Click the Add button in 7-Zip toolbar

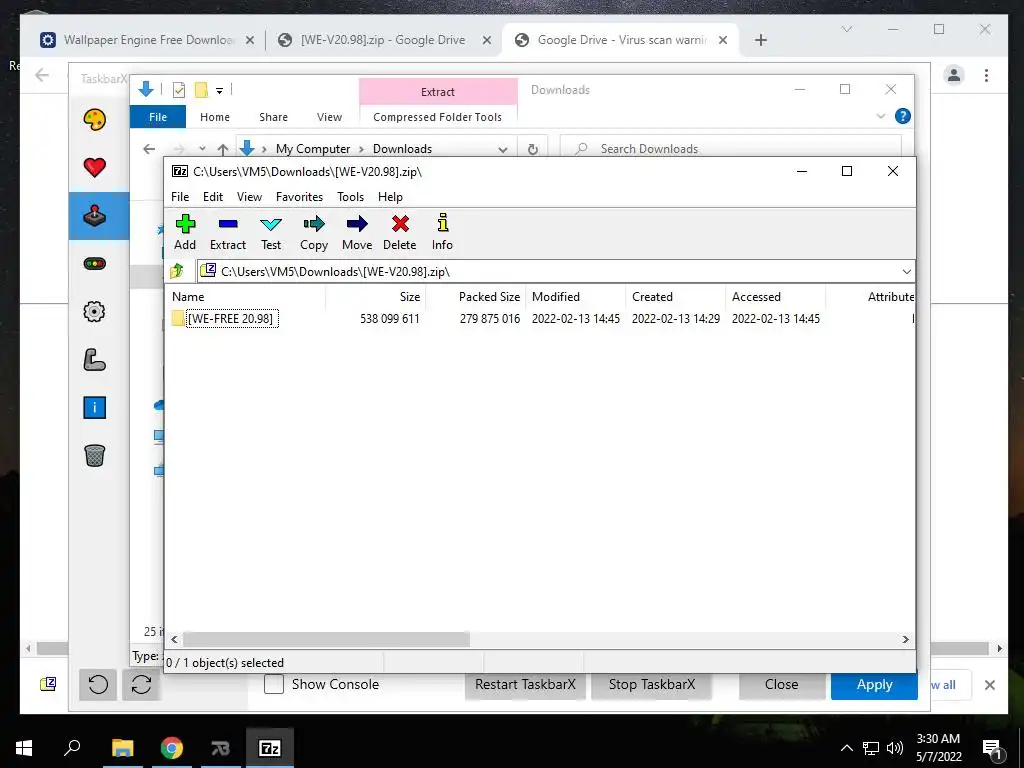pyautogui.click(x=185, y=232)
